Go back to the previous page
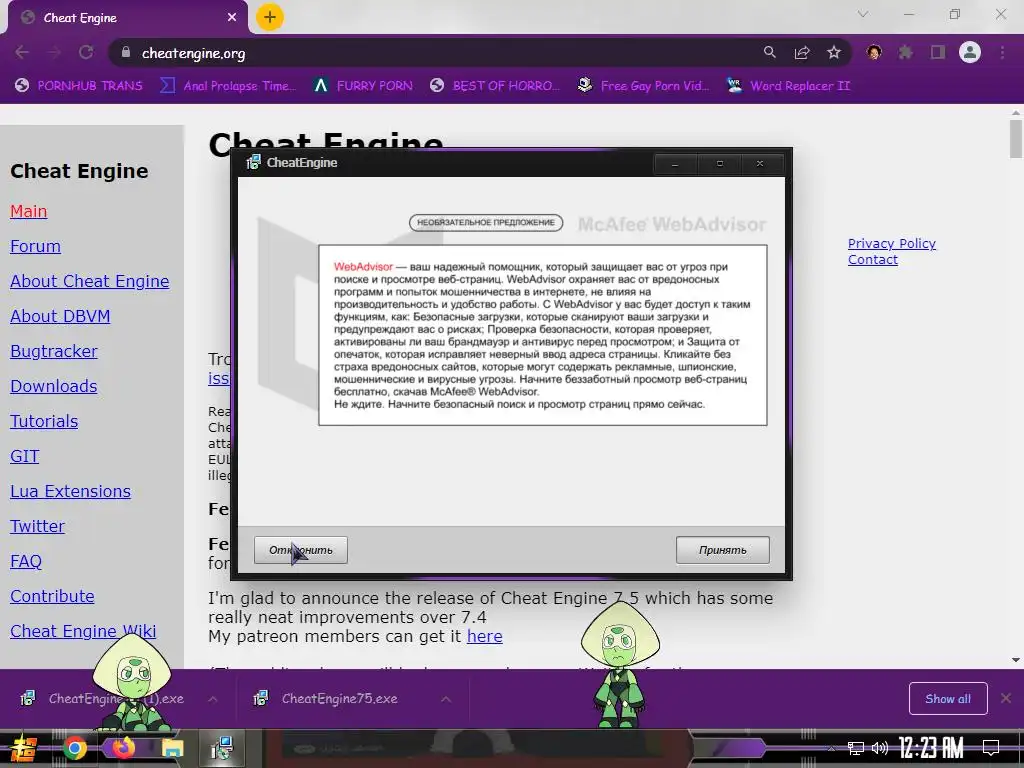 point(22,53)
